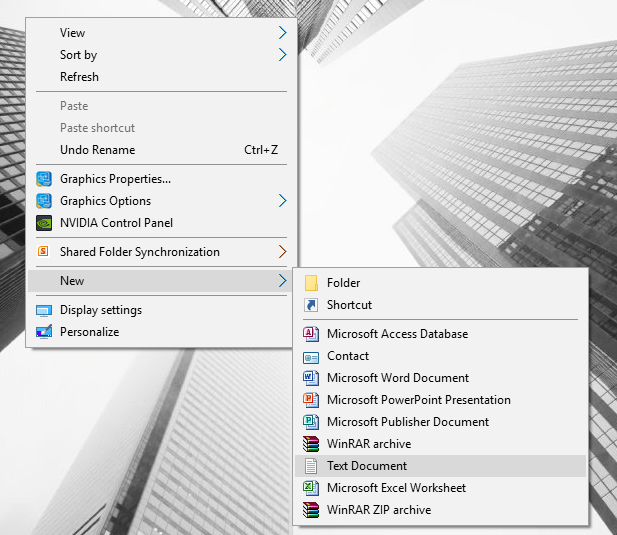Create a new Microsoft Excel Worksheet

tap(440, 488)
